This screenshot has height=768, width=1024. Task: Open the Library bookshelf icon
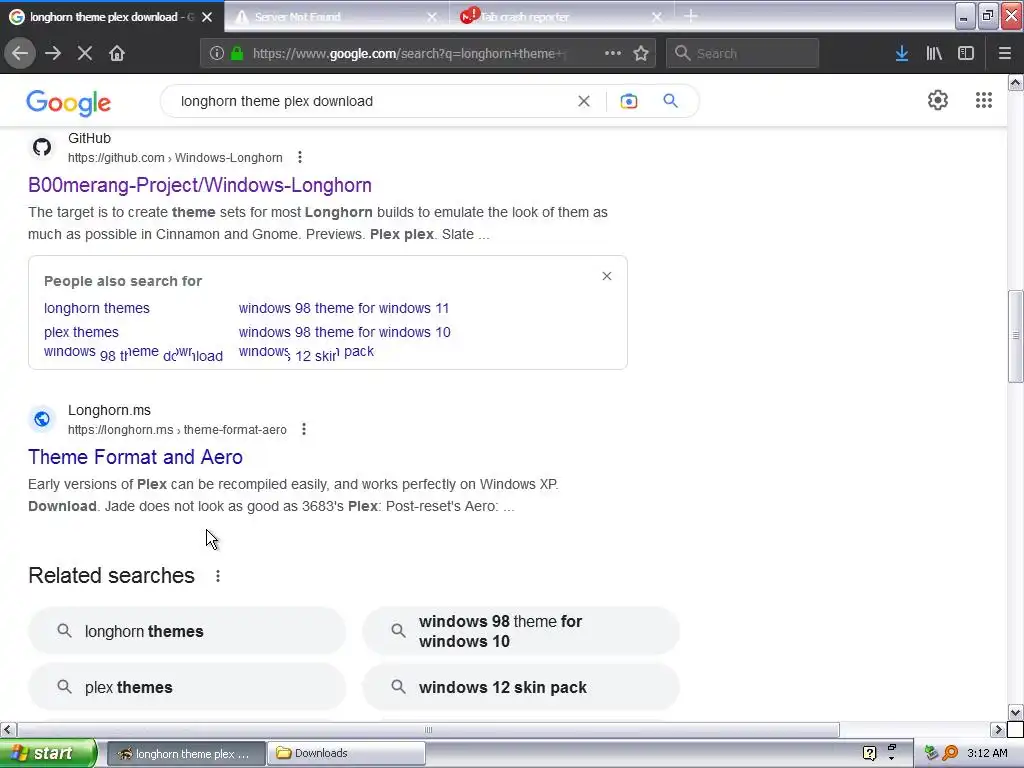pyautogui.click(x=934, y=54)
